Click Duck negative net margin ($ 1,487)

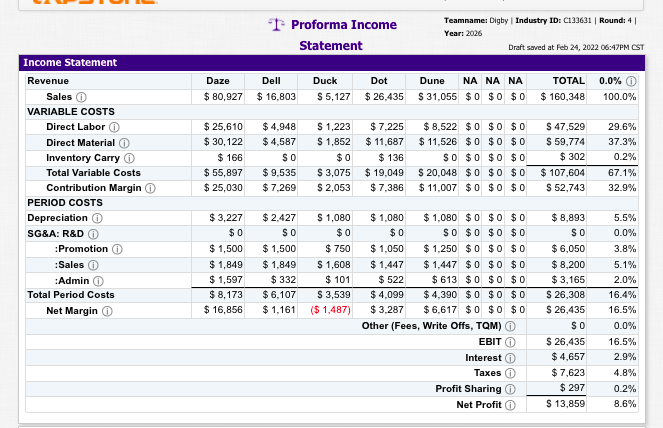[x=331, y=310]
